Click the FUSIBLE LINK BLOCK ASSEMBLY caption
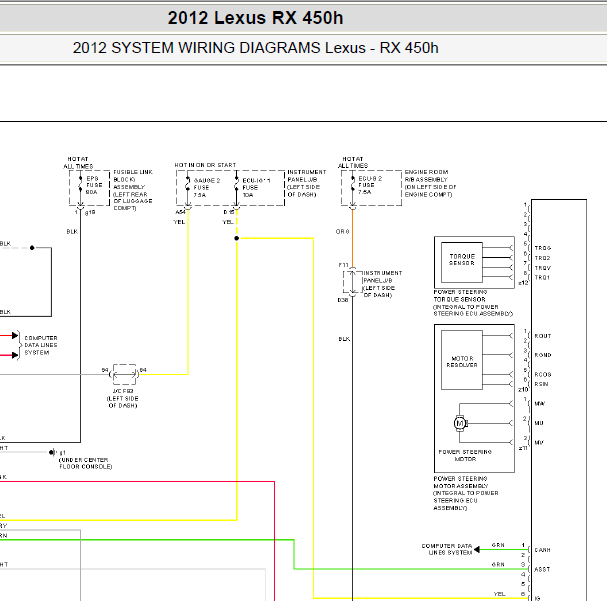Screen dimensions: 607x601 click(133, 190)
